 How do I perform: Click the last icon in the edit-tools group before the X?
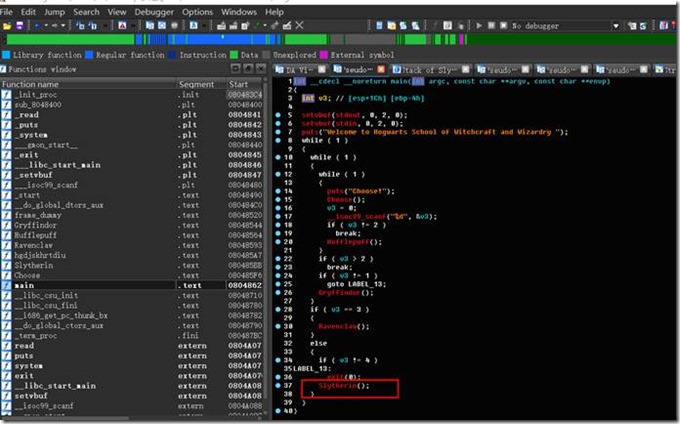click(x=287, y=26)
